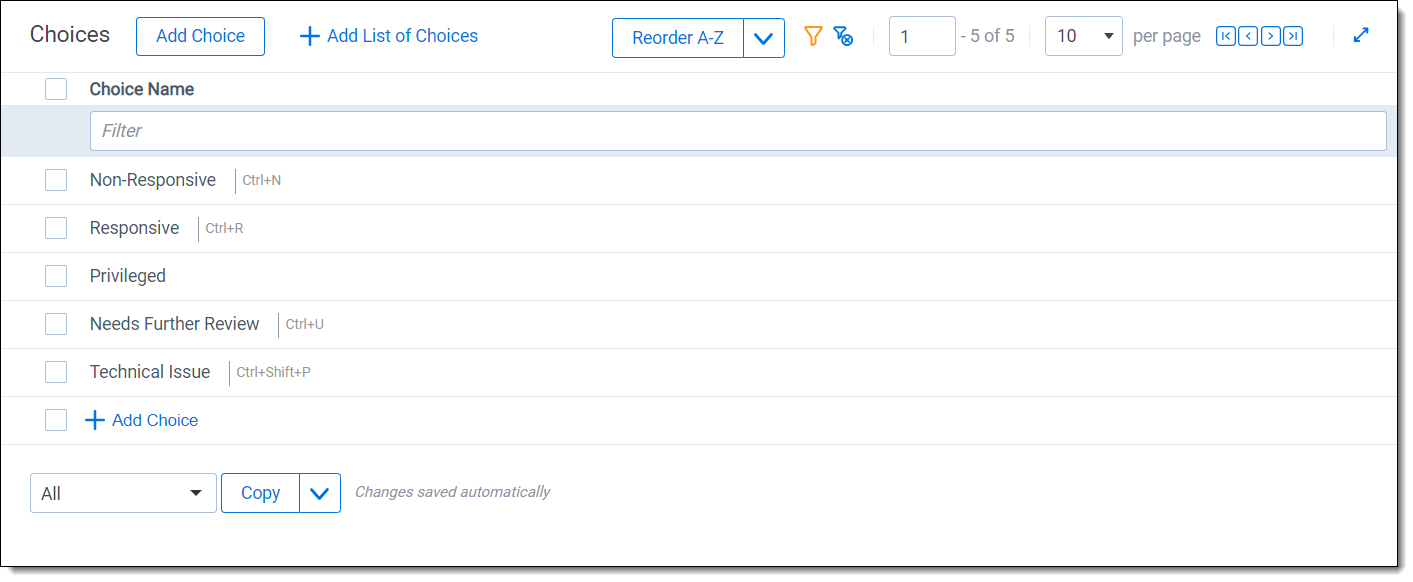Open the Copy button dropdown arrow
1413x582 pixels.
point(320,493)
